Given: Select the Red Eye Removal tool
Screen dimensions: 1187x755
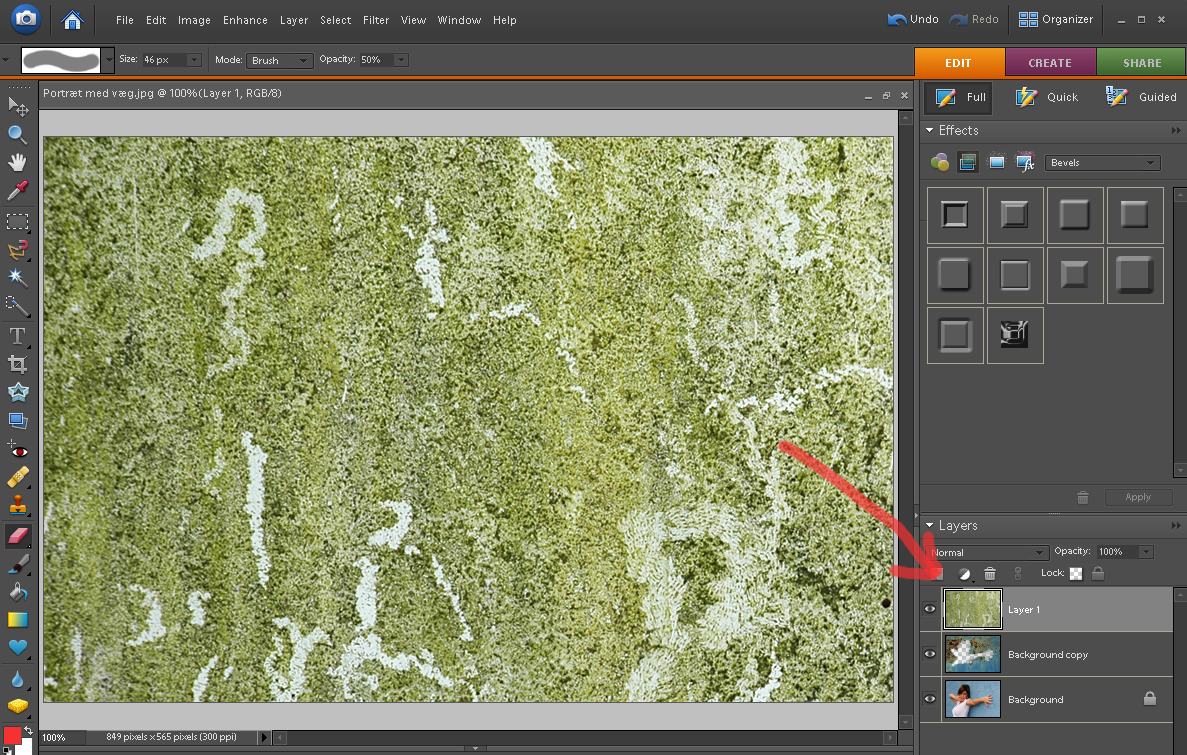Looking at the screenshot, I should coord(18,449).
